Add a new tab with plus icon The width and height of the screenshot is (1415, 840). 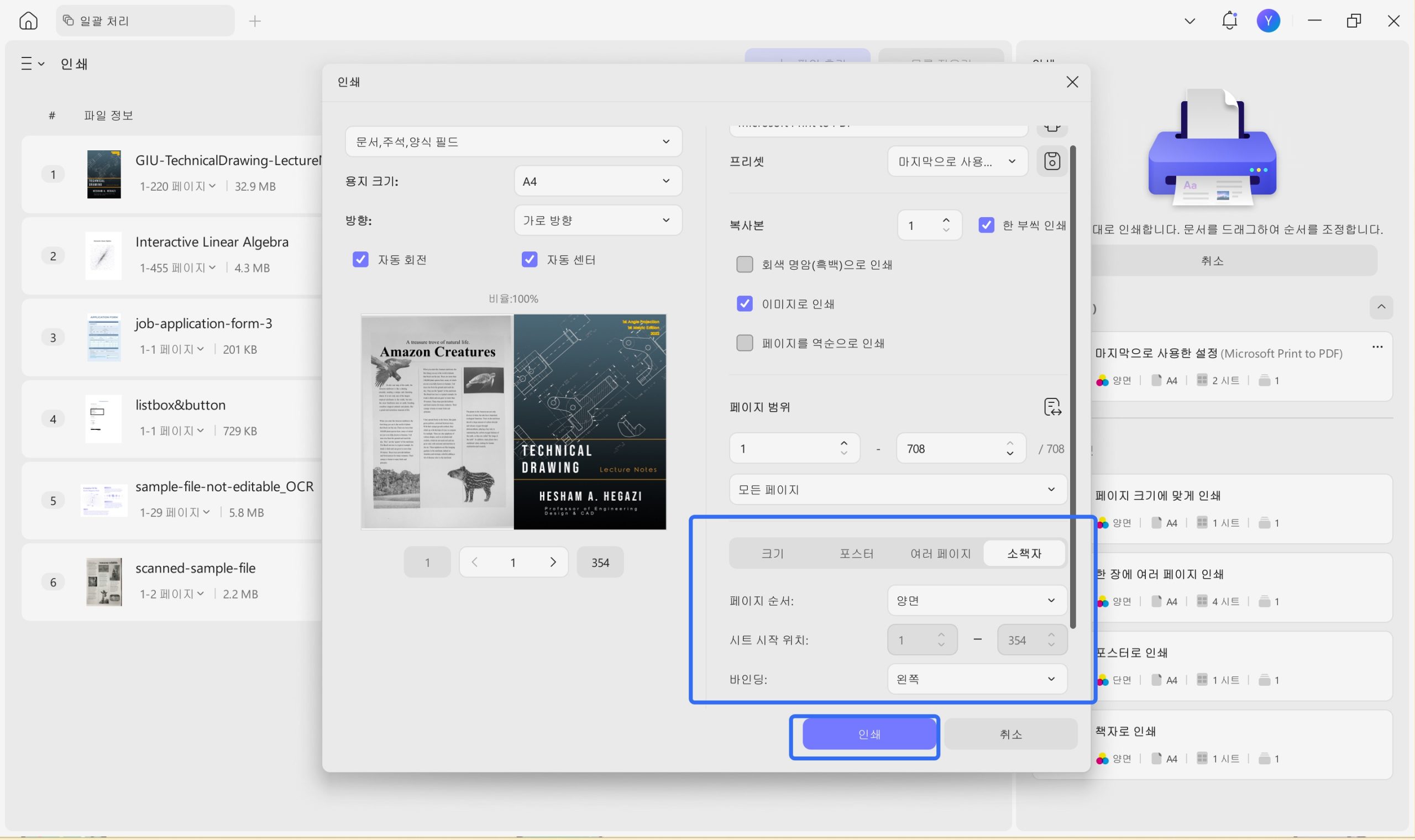point(255,22)
